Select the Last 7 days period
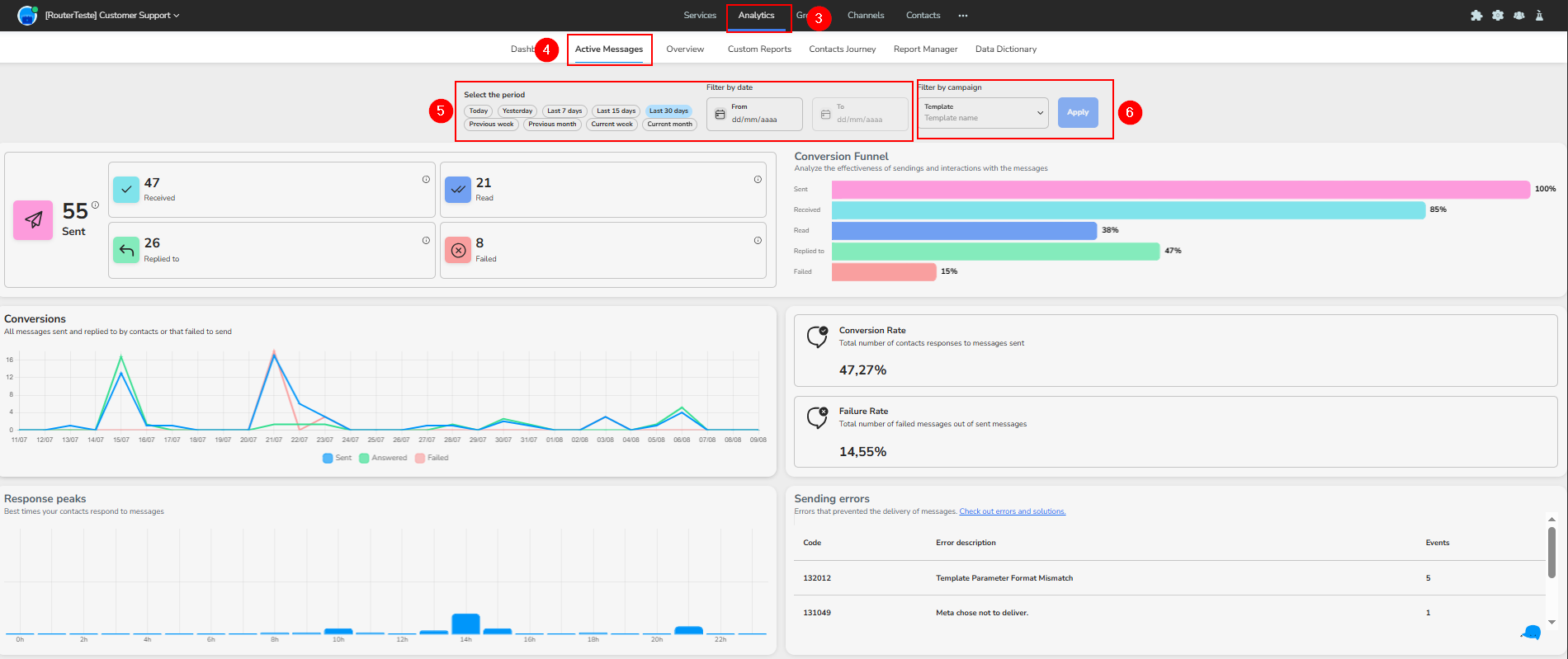 [x=564, y=111]
